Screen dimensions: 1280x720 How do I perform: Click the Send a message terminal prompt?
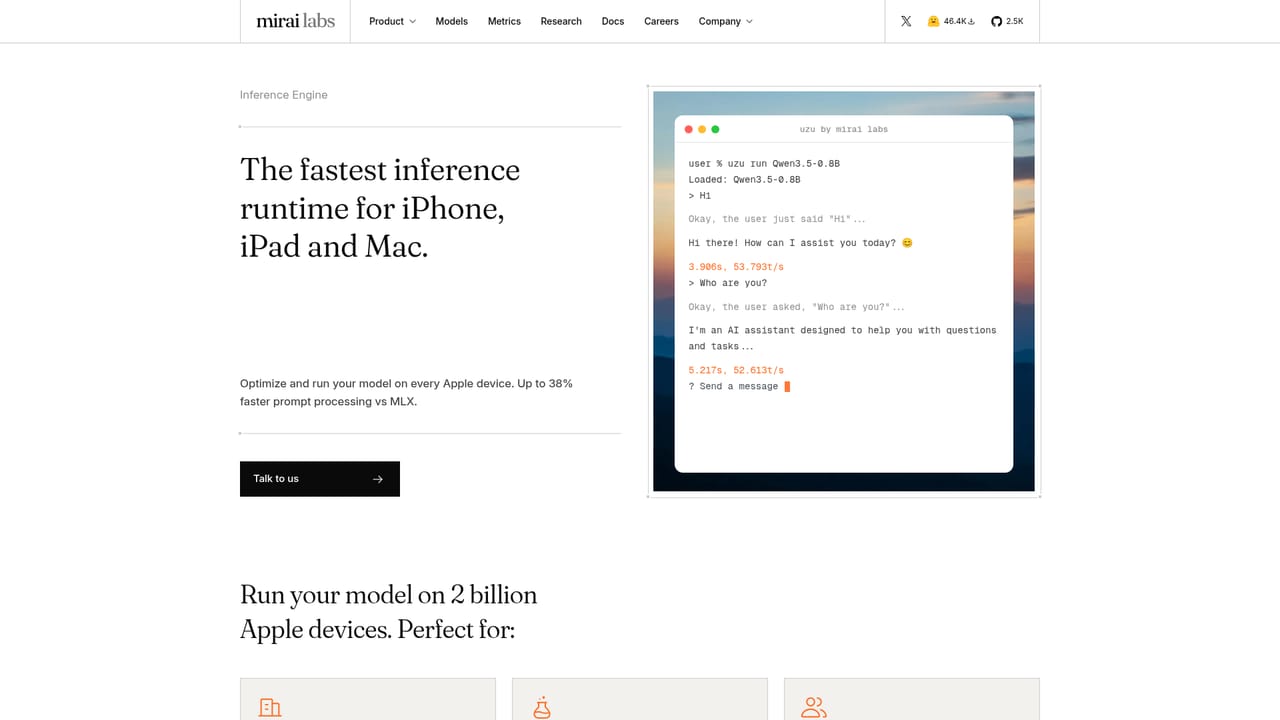[x=739, y=386]
